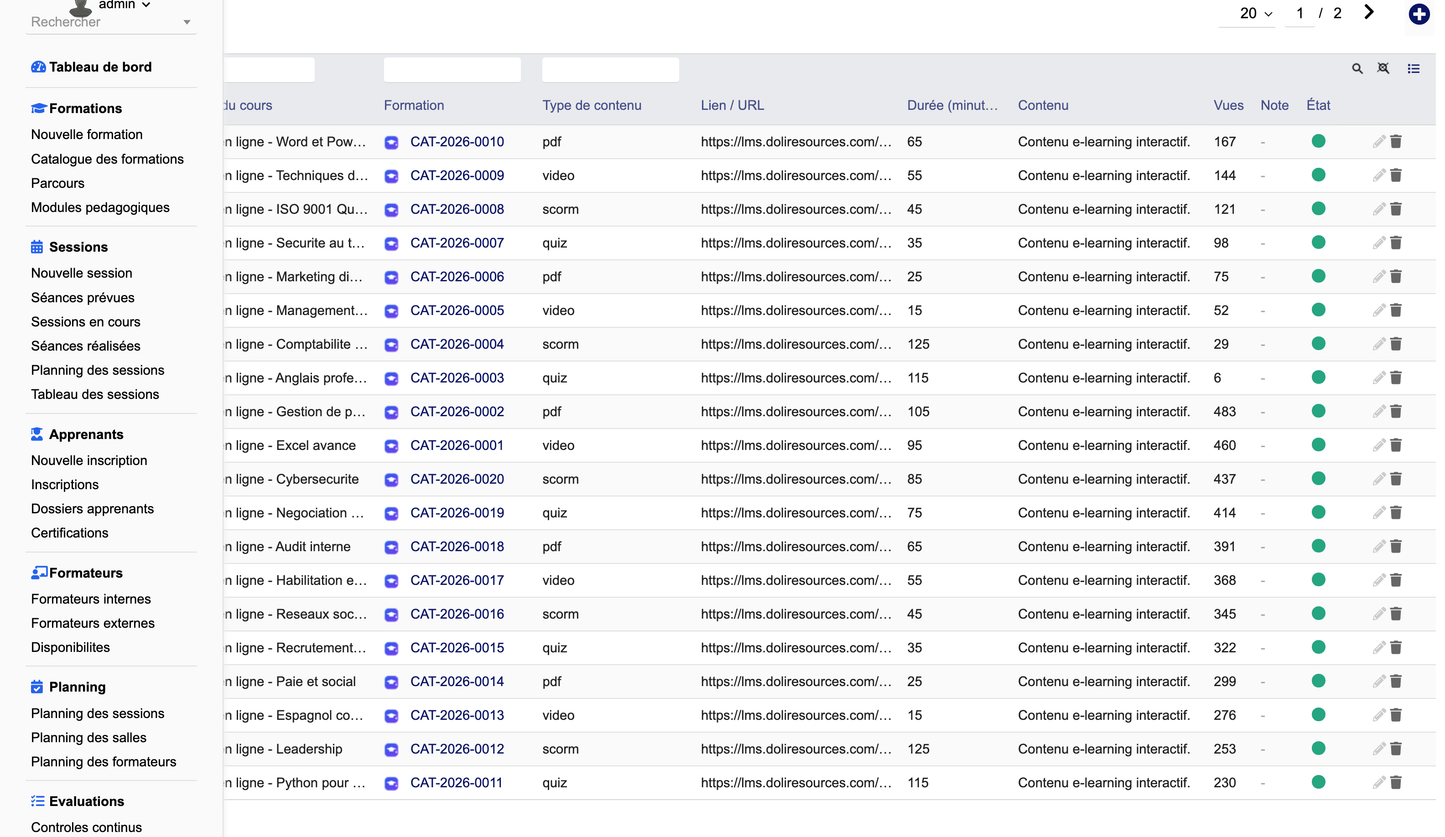Image resolution: width=1445 pixels, height=837 pixels.
Task: Go to next page with right chevron
Action: [1369, 12]
